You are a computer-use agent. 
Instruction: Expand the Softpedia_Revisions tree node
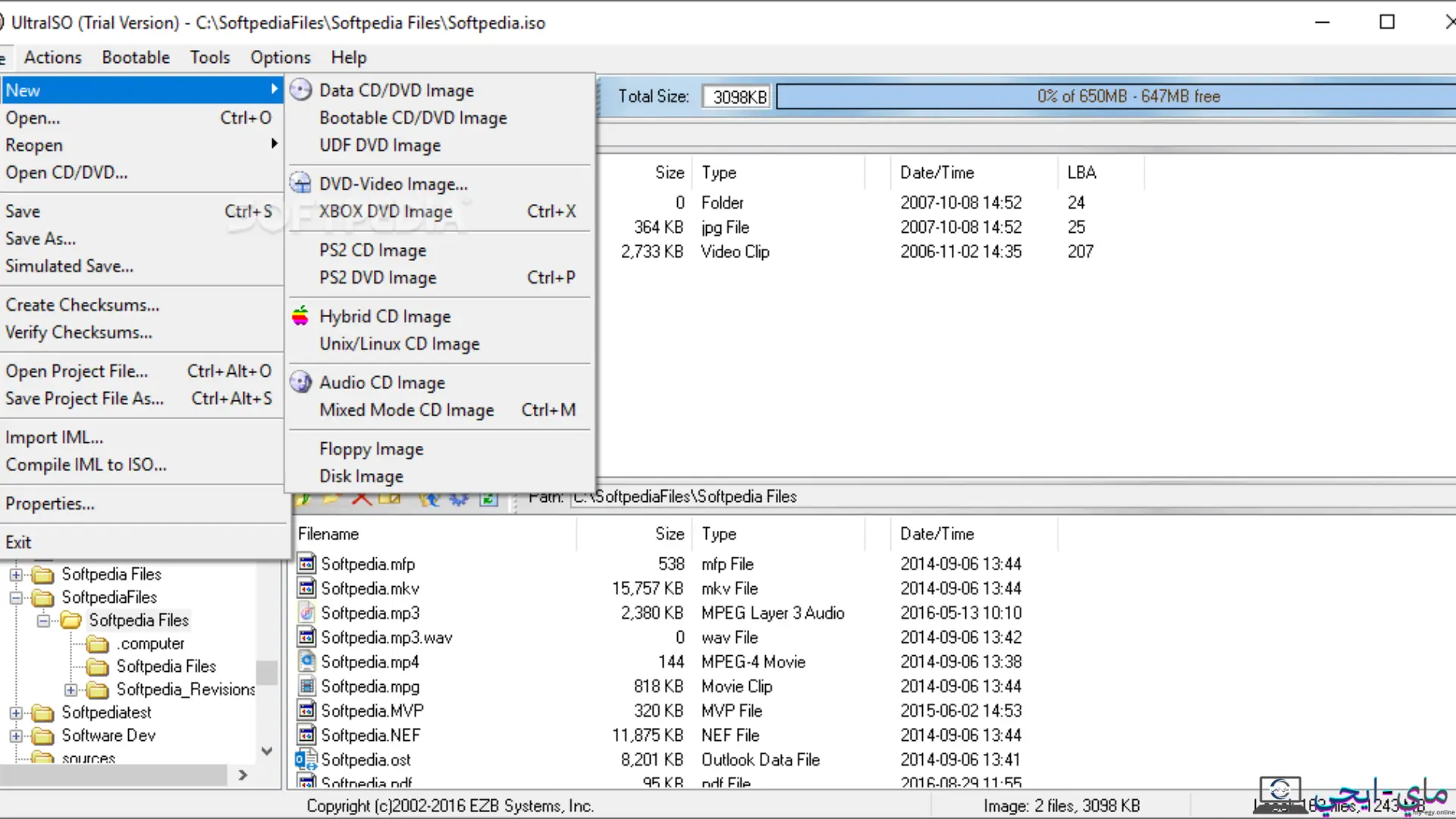(x=71, y=690)
